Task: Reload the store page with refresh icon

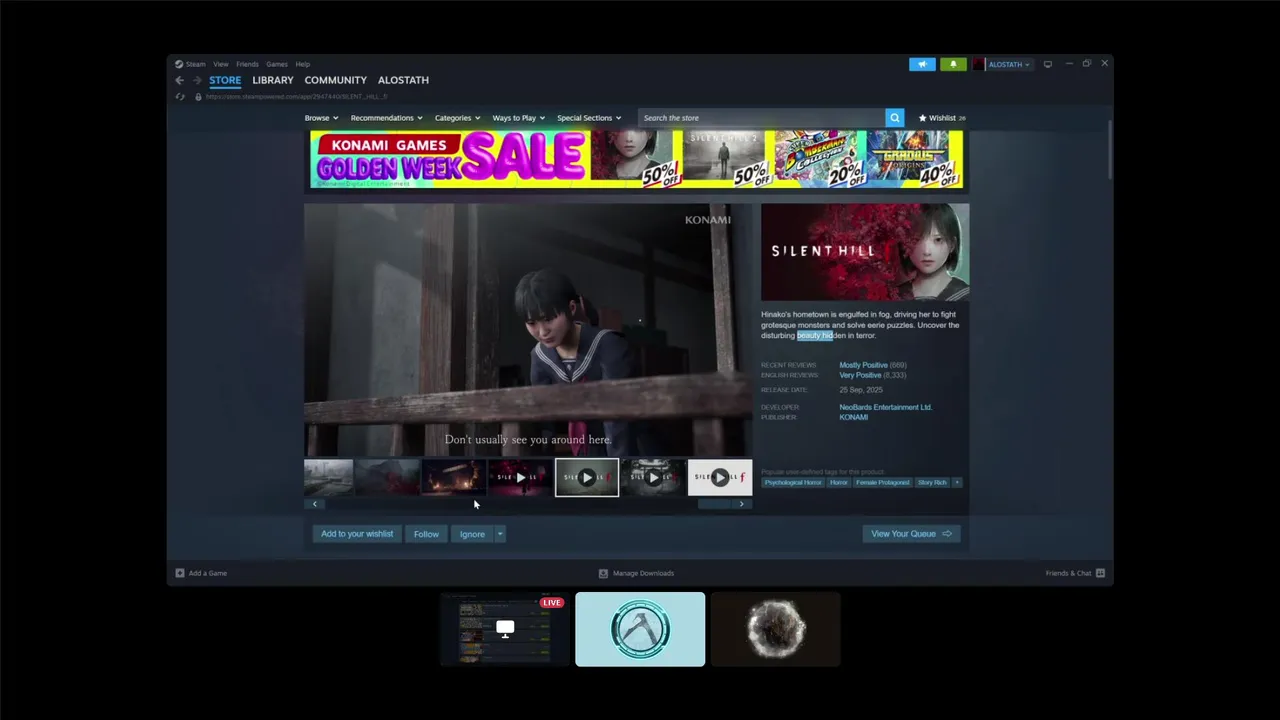Action: tap(180, 97)
